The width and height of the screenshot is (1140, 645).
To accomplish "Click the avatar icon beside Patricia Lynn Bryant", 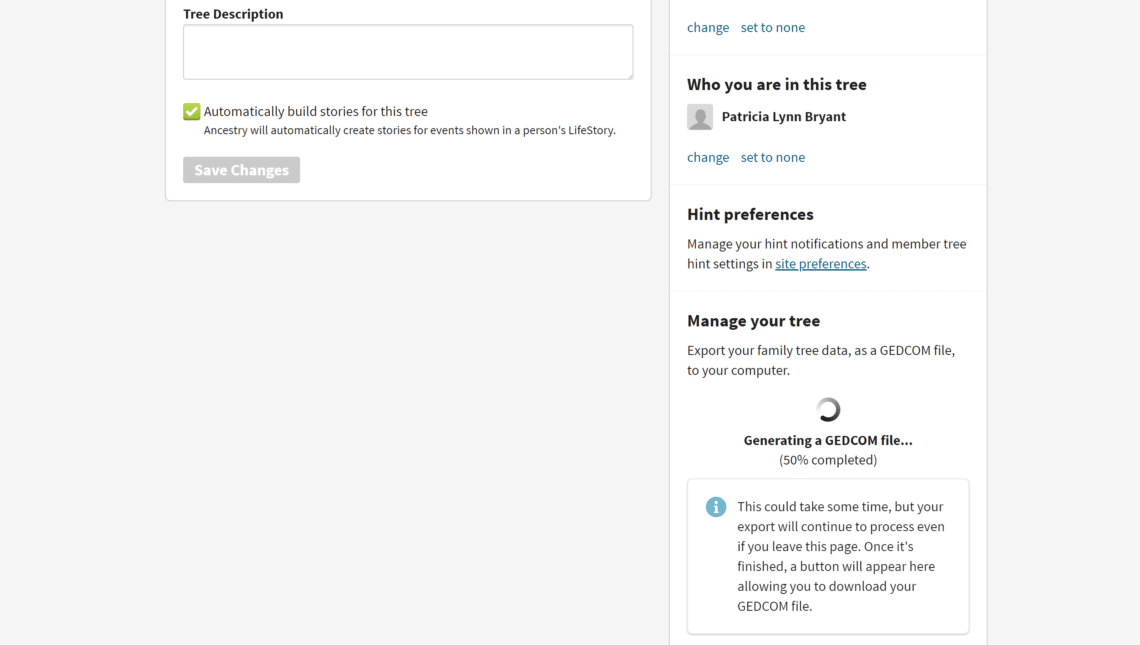I will tap(700, 117).
